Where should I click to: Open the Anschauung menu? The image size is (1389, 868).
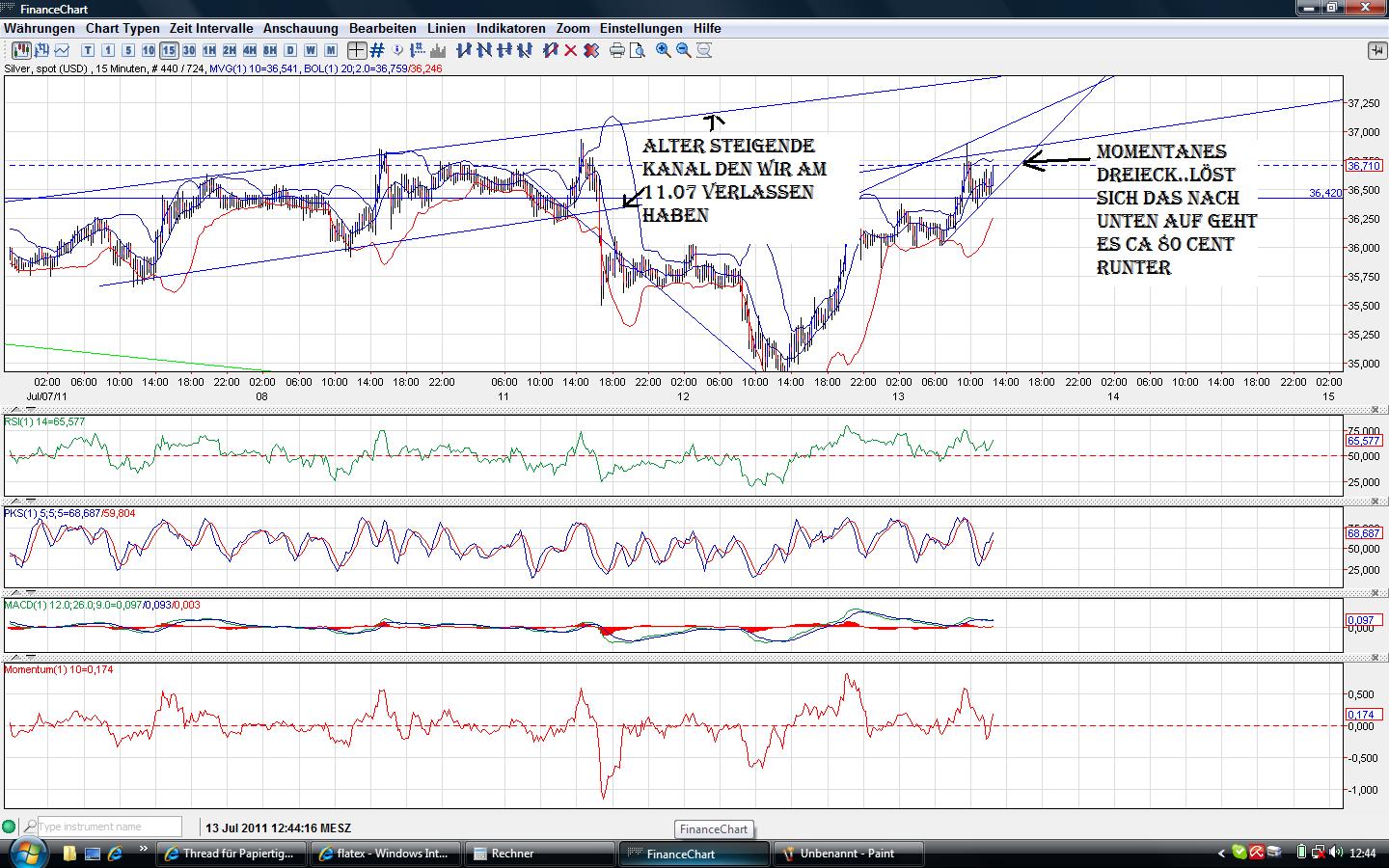(x=301, y=28)
